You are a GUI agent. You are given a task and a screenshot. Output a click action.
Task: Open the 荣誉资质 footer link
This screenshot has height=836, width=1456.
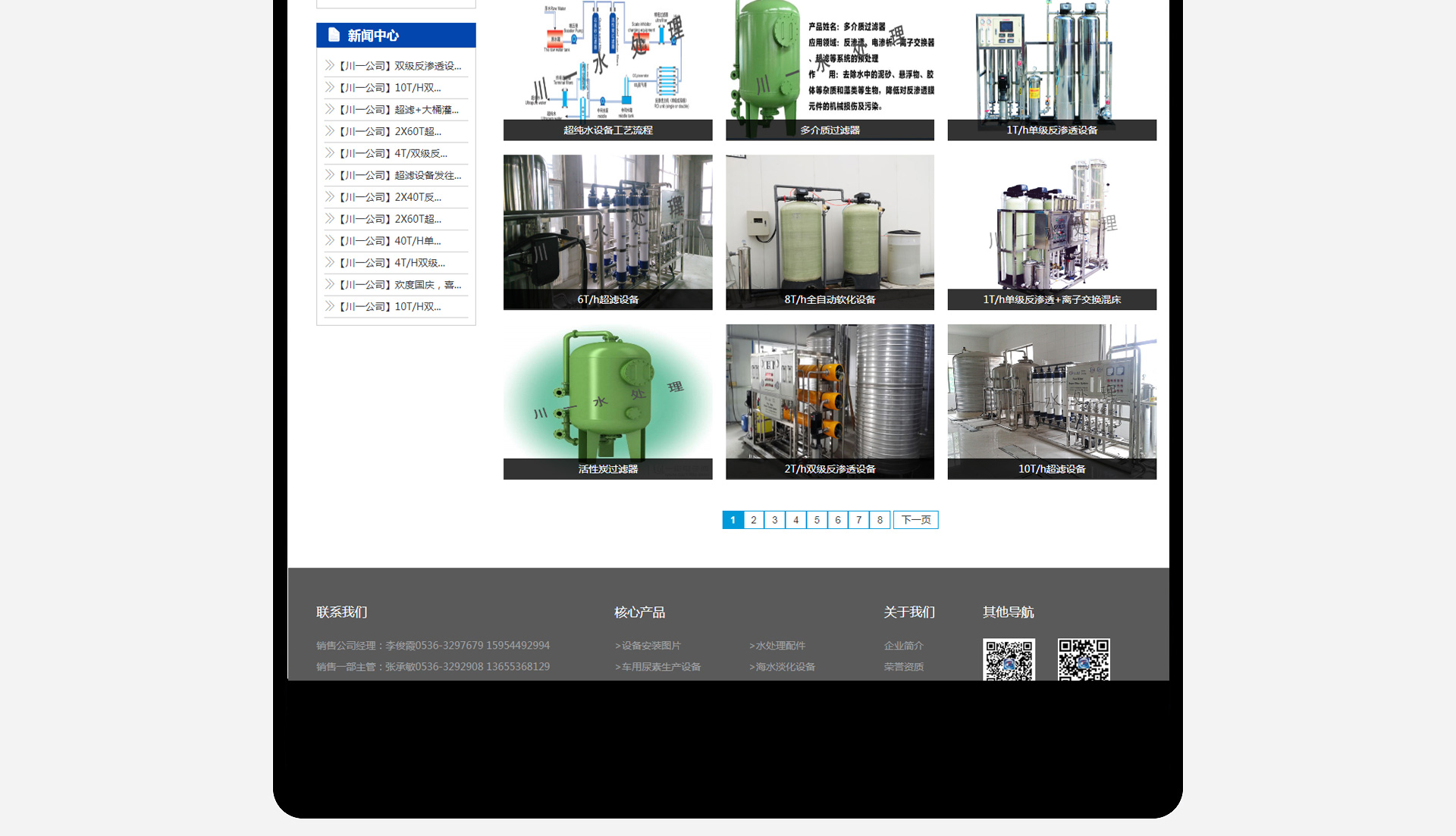(904, 667)
